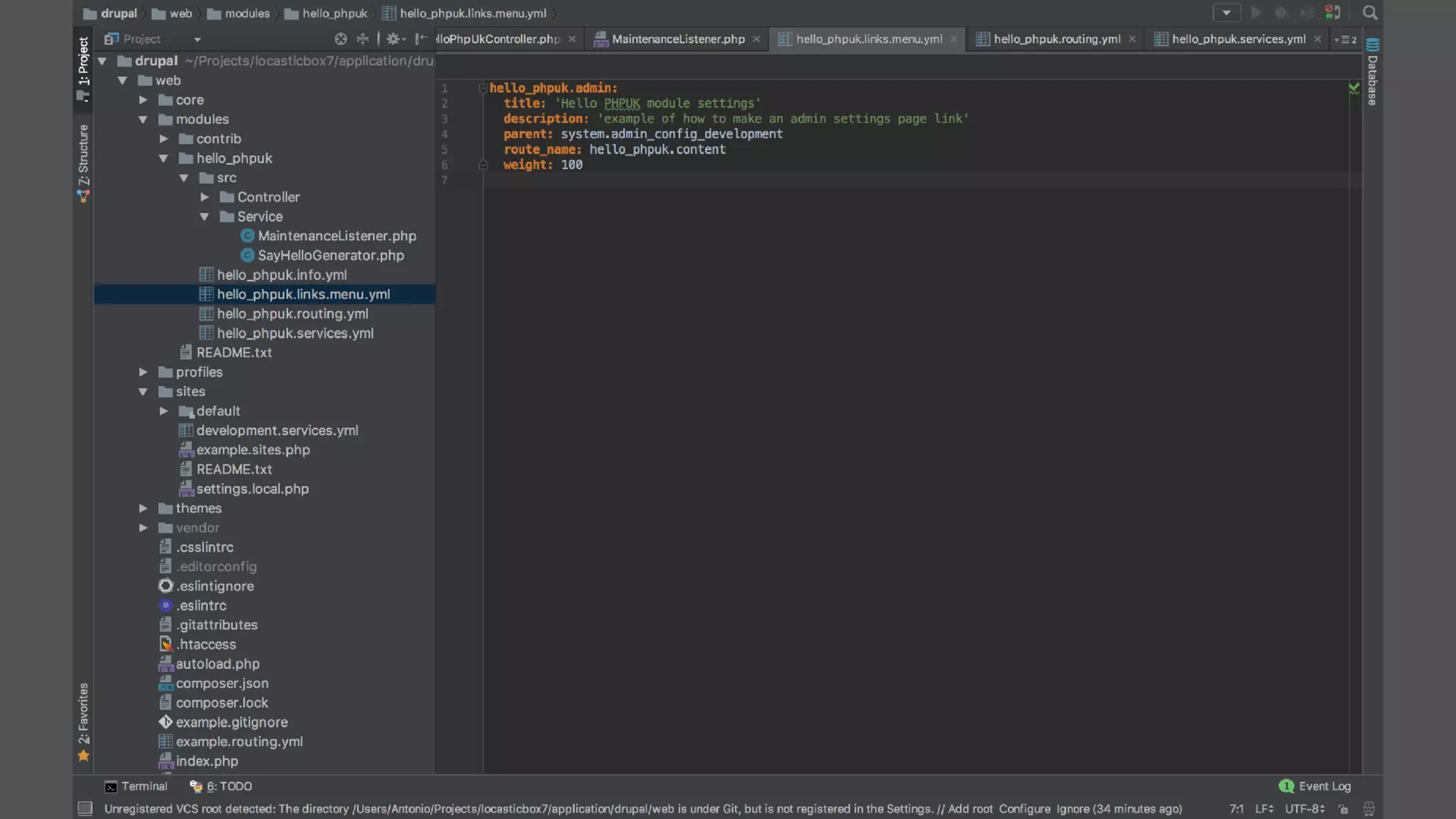Open the Database tool window
Viewport: 1456px width, 819px height.
click(1372, 73)
